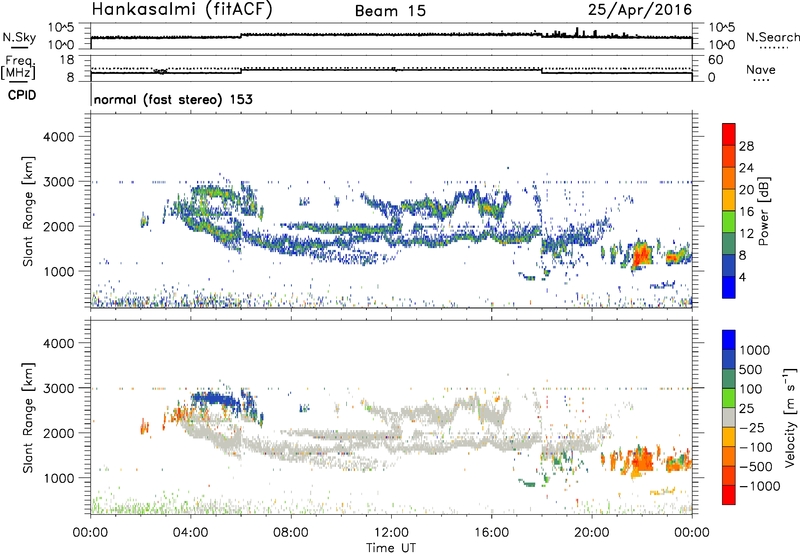Click the Velocity [m s-1] color bar title
The height and width of the screenshot is (554, 800).
tap(791, 417)
